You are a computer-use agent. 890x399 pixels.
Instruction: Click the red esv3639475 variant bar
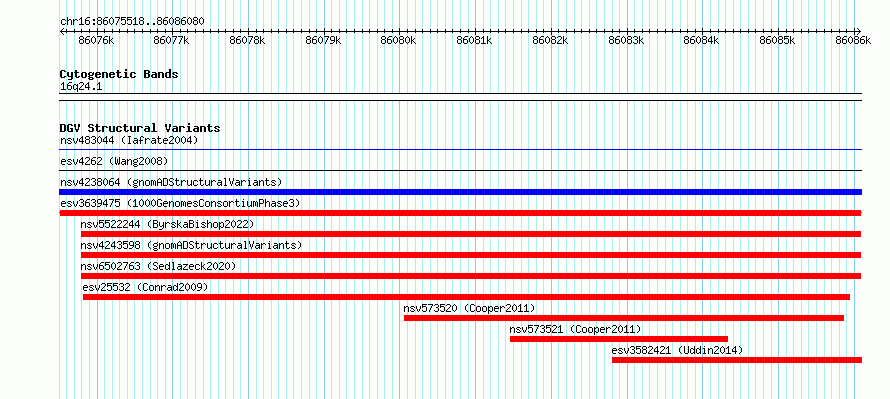coord(460,213)
